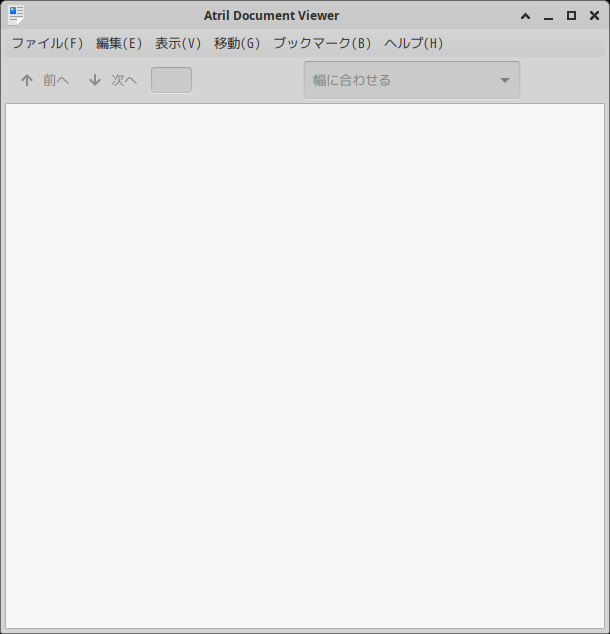610x634 pixels.
Task: Go to next page with 次へ
Action: (x=113, y=80)
